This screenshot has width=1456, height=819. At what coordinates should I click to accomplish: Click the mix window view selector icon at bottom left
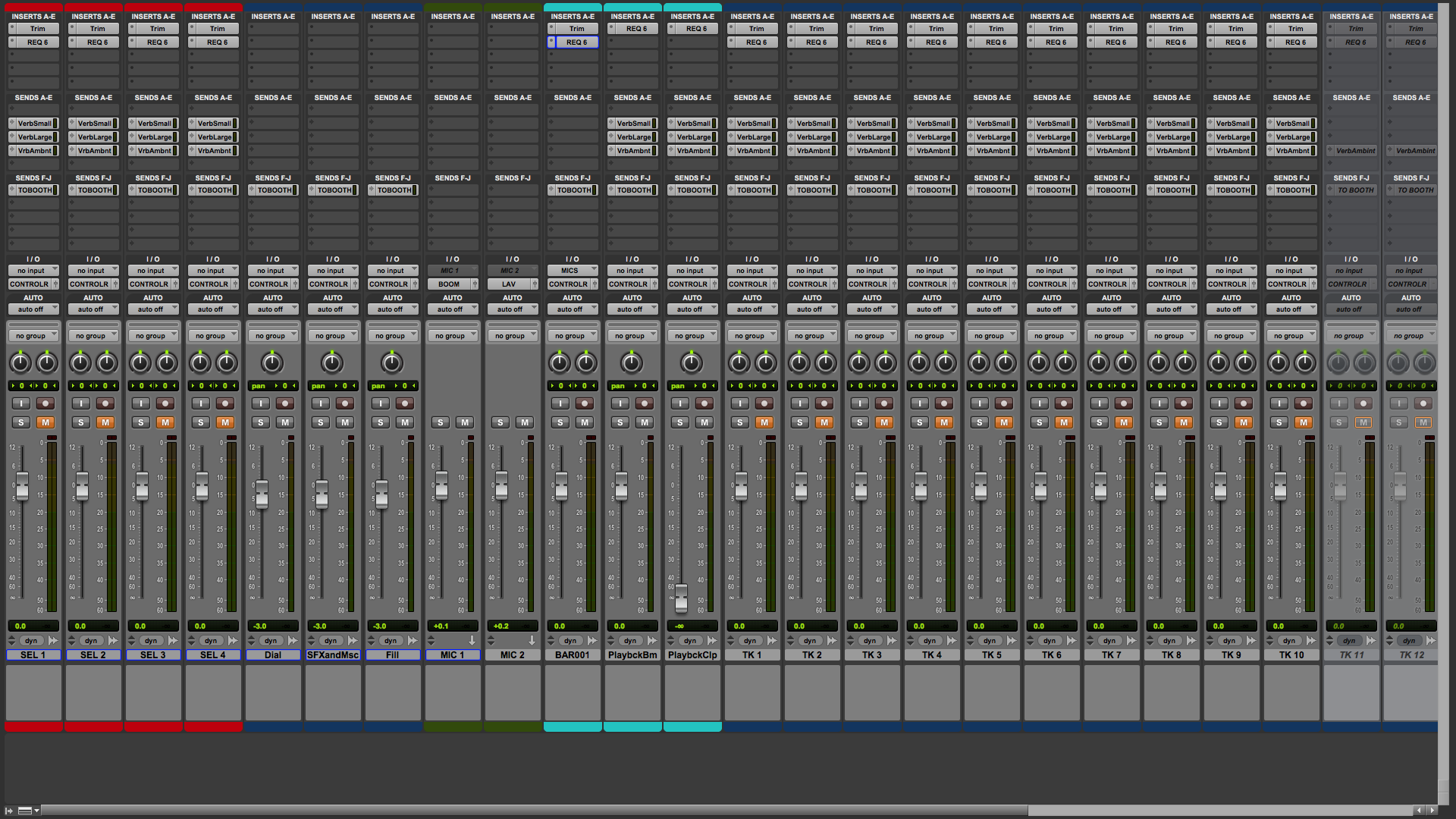point(25,811)
